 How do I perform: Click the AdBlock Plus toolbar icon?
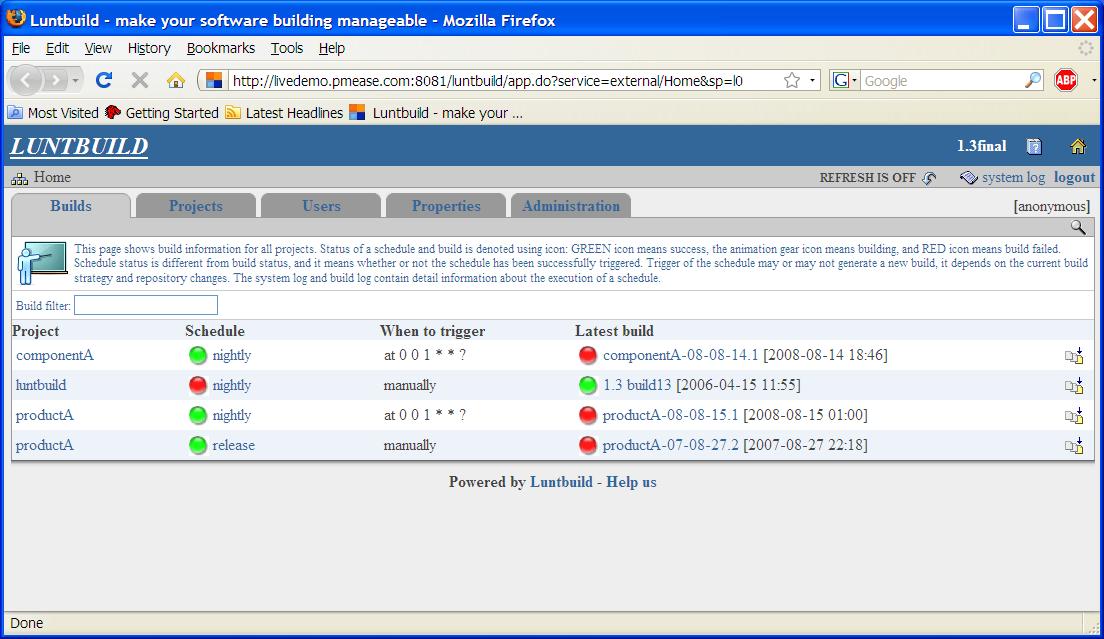[1066, 80]
